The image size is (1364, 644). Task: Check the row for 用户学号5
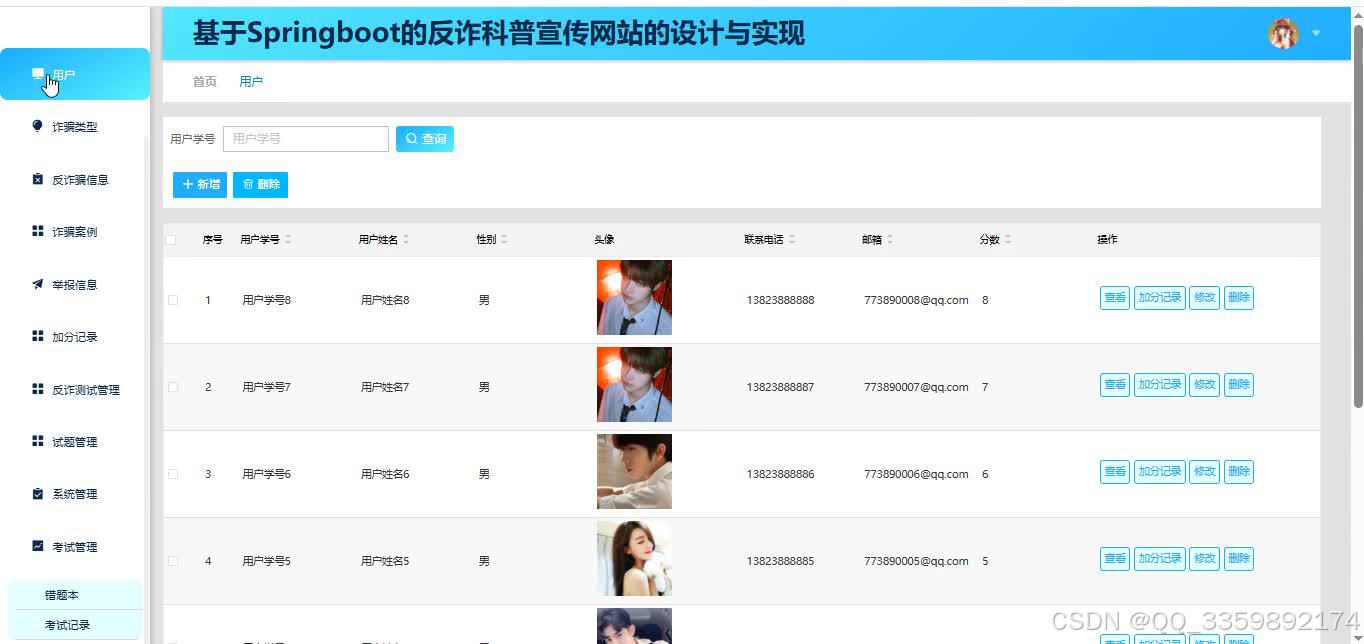pyautogui.click(x=173, y=561)
